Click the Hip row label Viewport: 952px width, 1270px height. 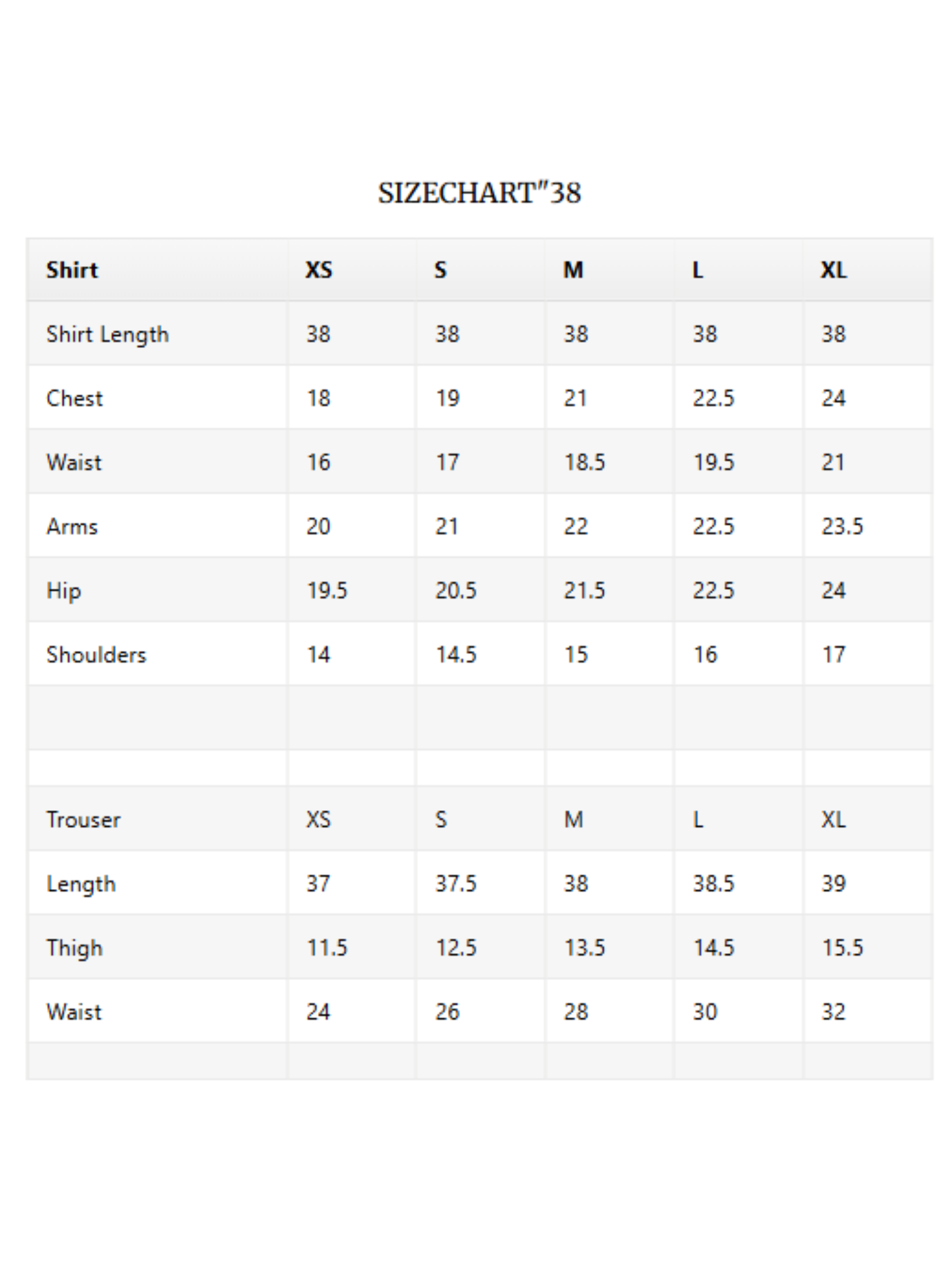tap(63, 591)
